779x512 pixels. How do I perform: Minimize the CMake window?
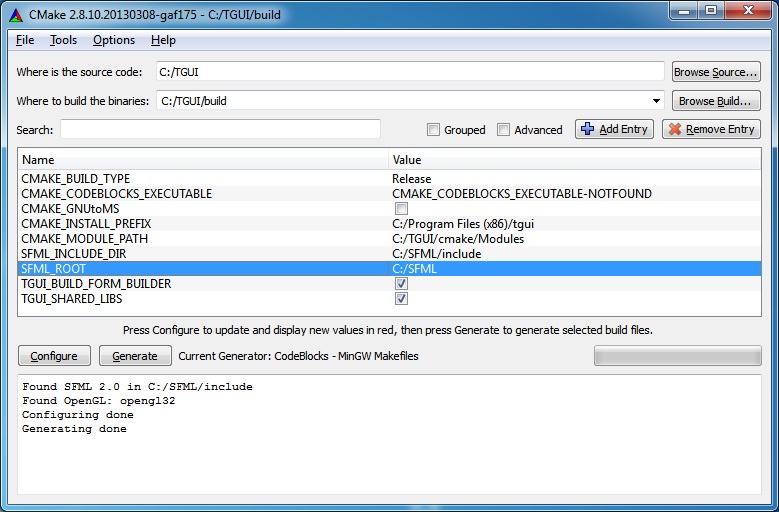pos(684,10)
